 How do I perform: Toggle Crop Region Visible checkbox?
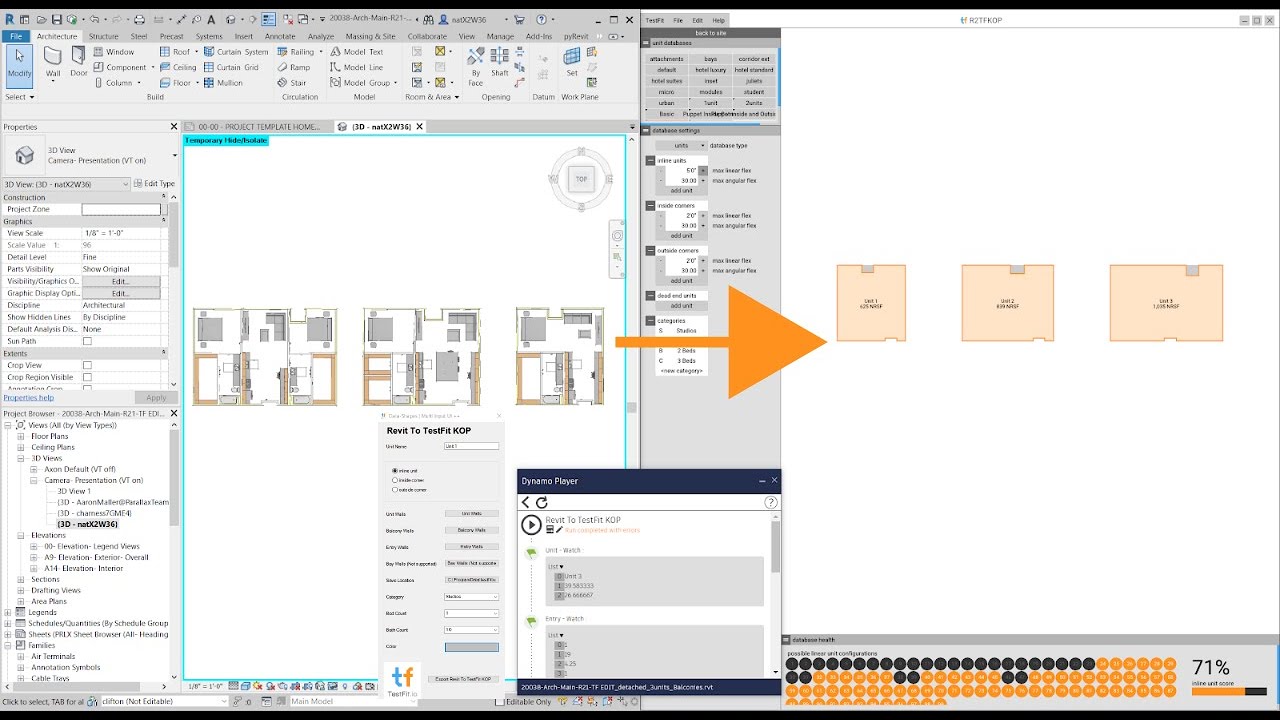87,377
